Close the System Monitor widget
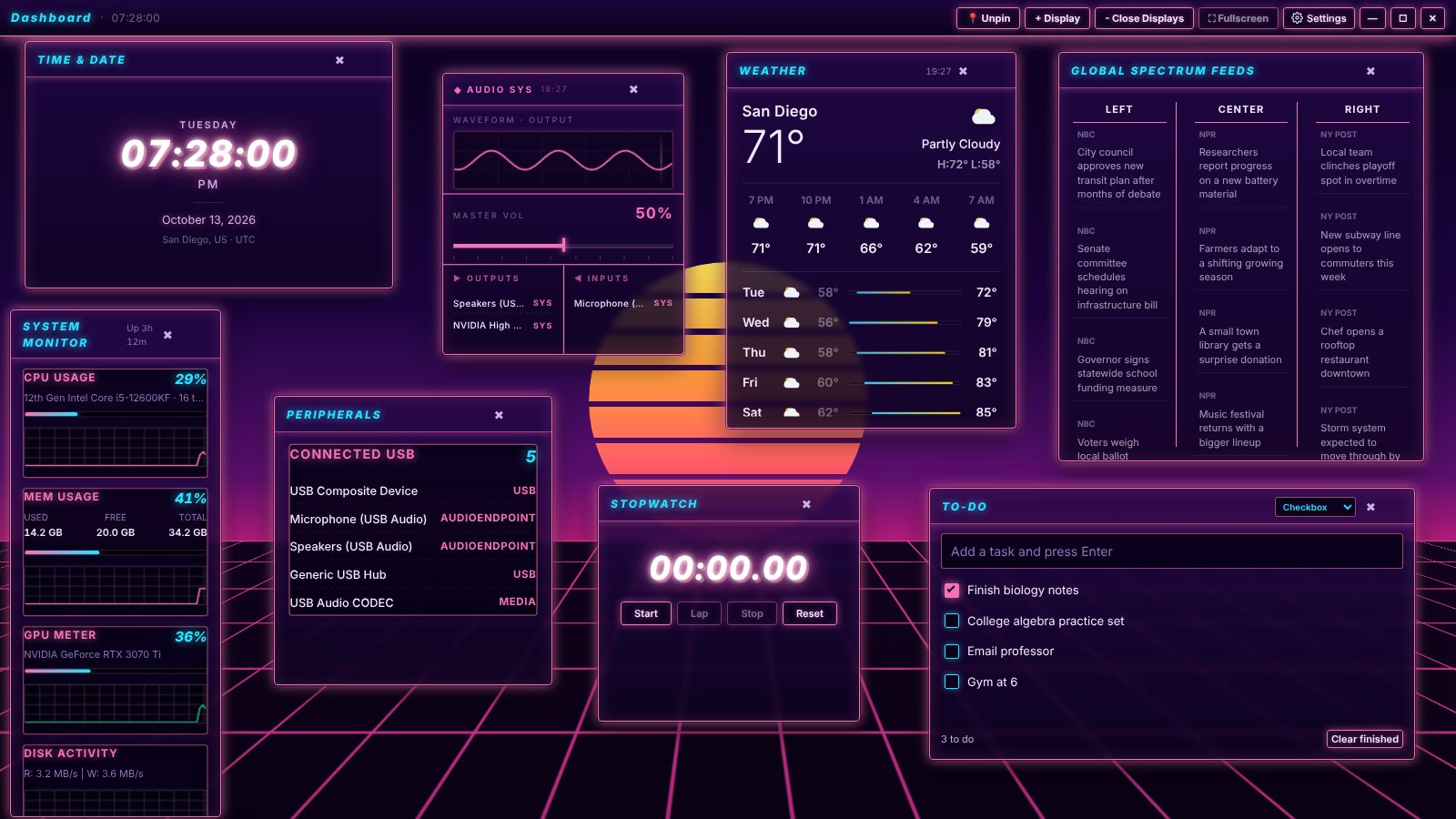 click(x=167, y=335)
